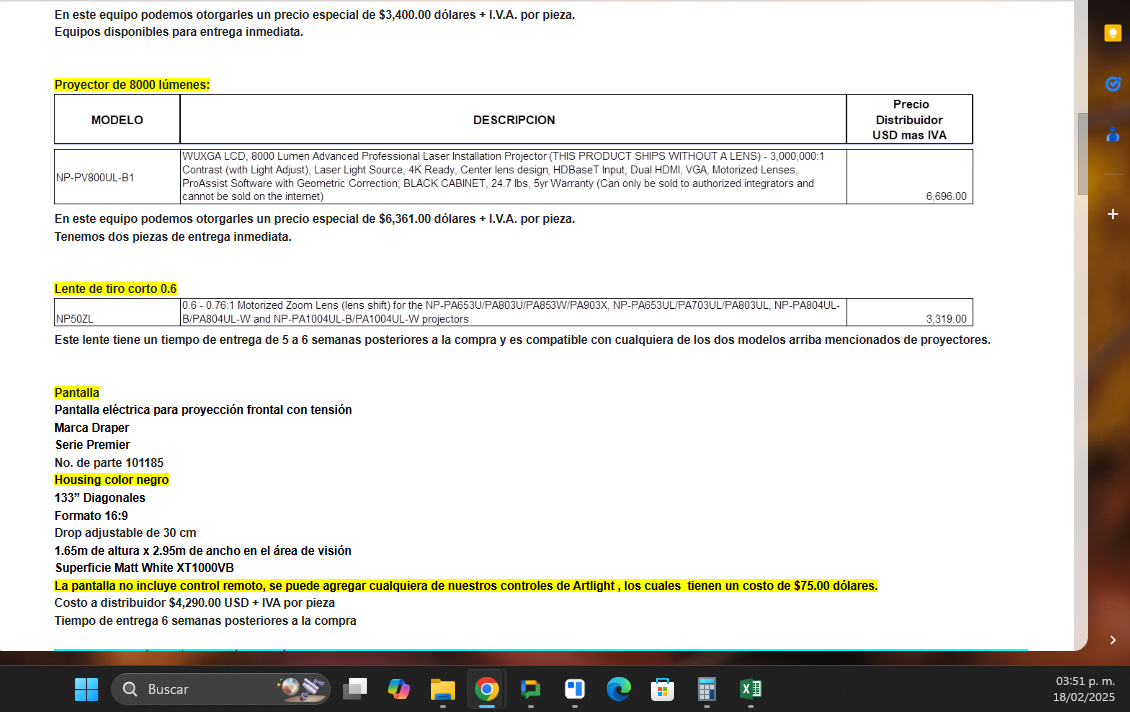The height and width of the screenshot is (712, 1130).
Task: Click the 'Lente de tiro corto 0.6' heading
Action: pyautogui.click(x=115, y=288)
